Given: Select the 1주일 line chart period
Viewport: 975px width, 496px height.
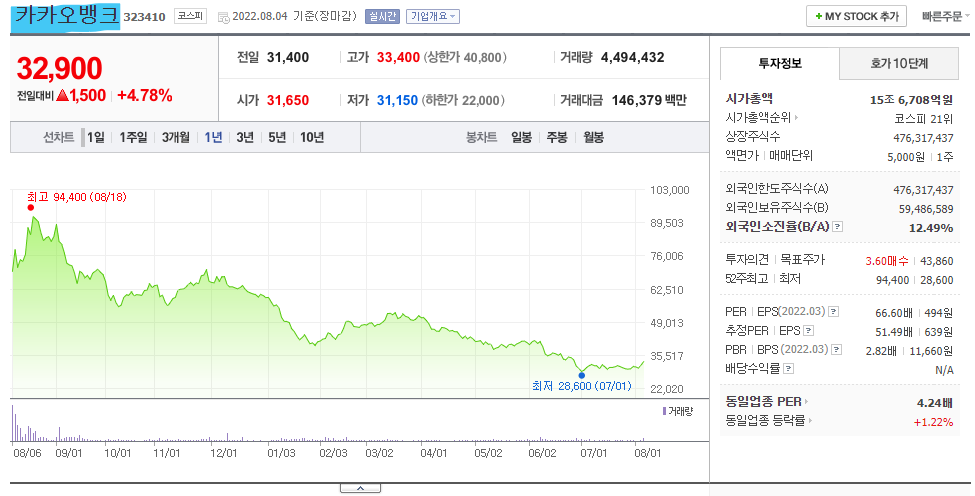Looking at the screenshot, I should pyautogui.click(x=132, y=137).
